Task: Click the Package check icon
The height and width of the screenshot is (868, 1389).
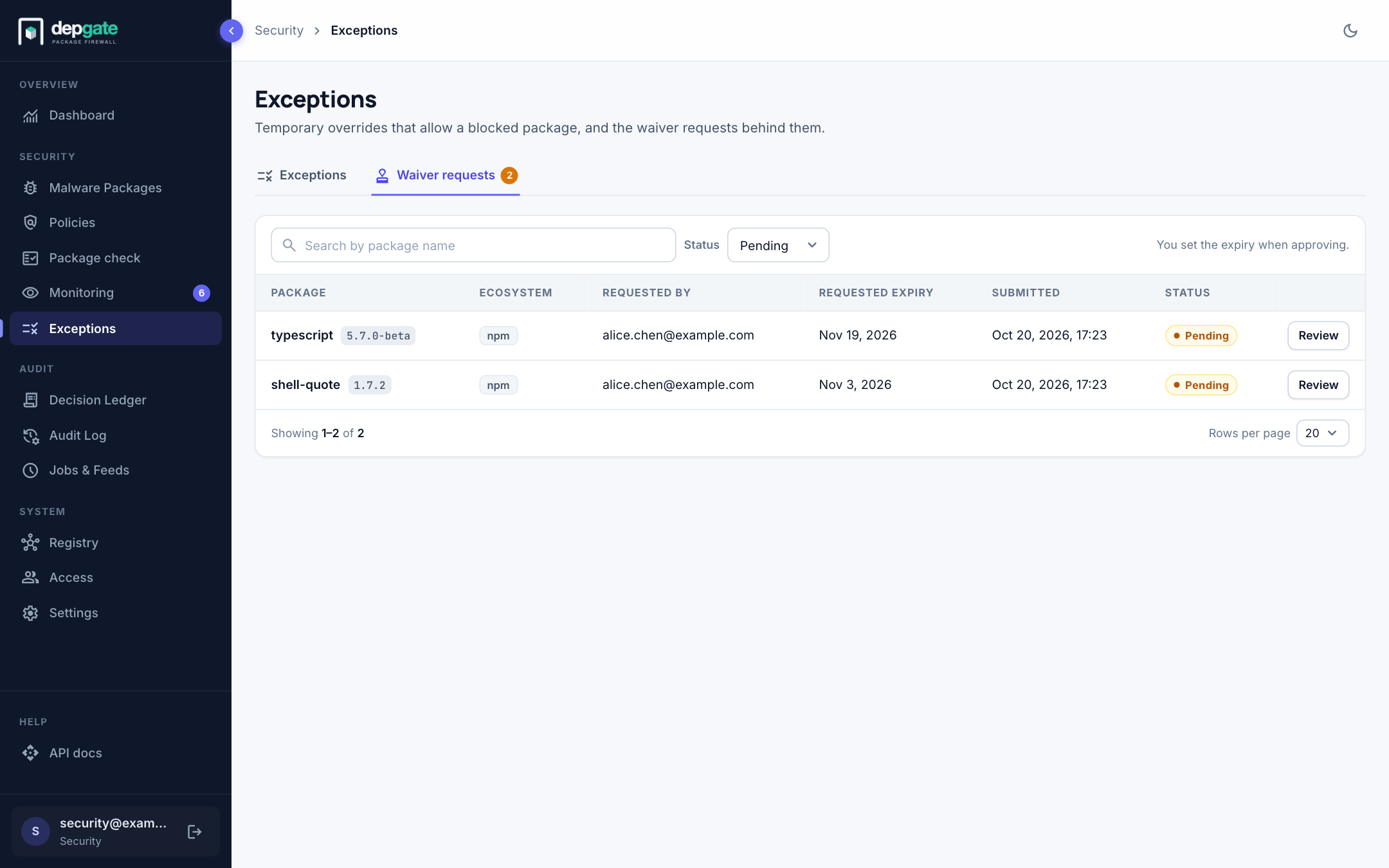Action: pos(30,258)
